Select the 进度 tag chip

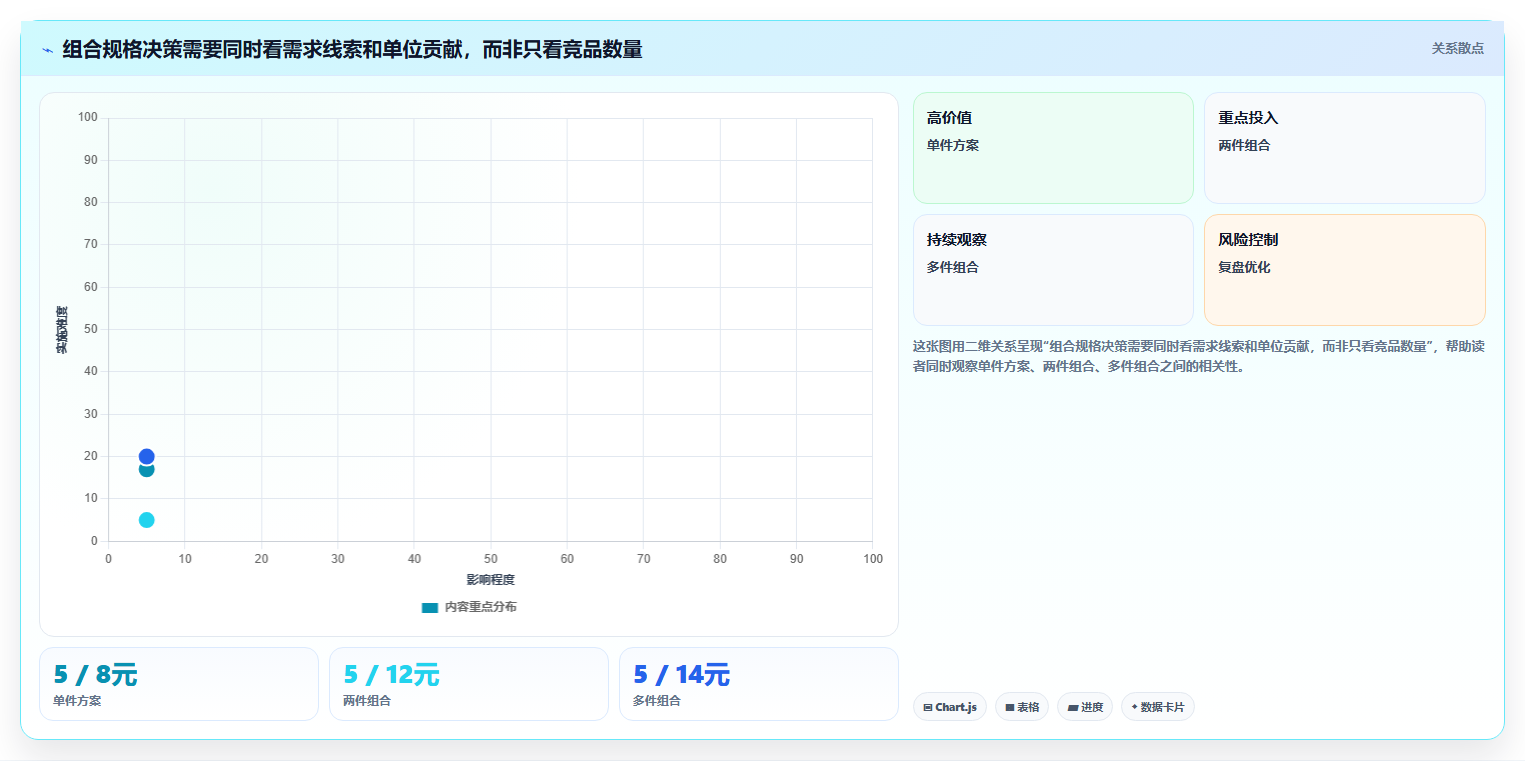click(x=1085, y=707)
